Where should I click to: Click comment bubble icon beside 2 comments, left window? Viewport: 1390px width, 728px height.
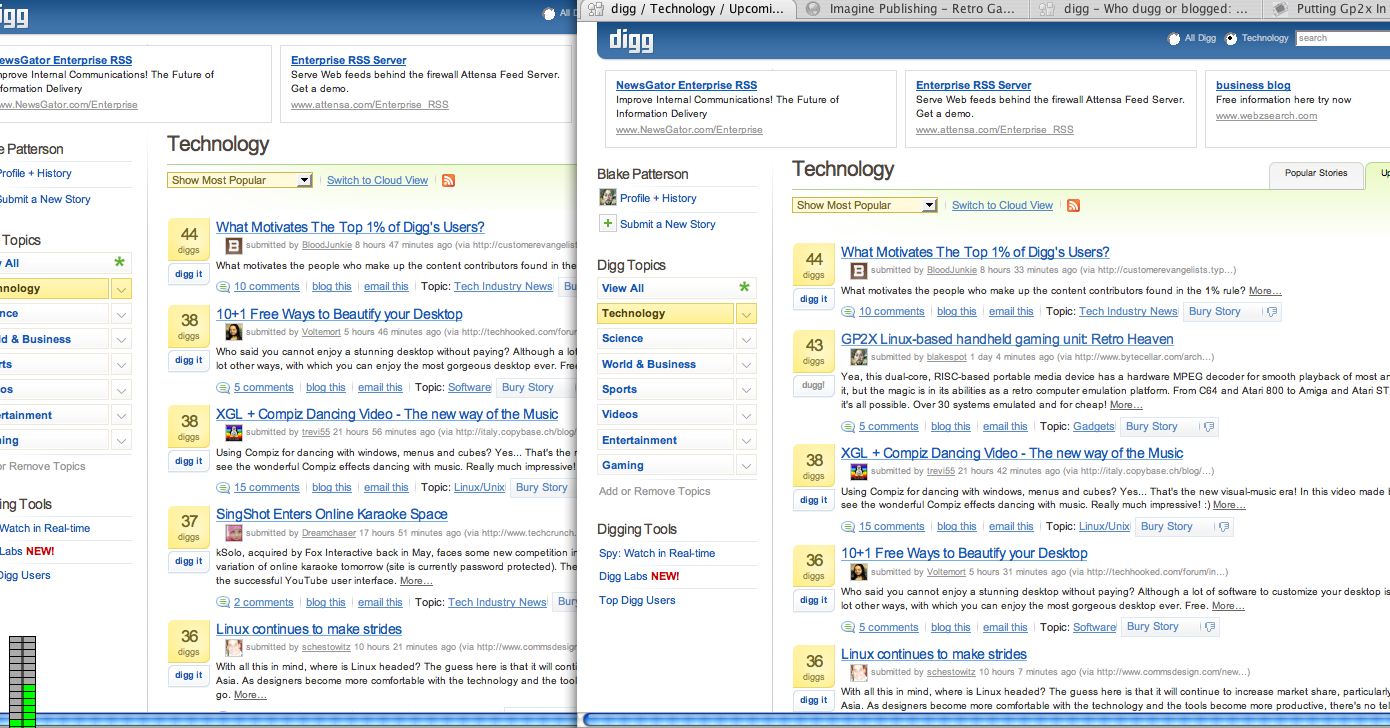[224, 603]
